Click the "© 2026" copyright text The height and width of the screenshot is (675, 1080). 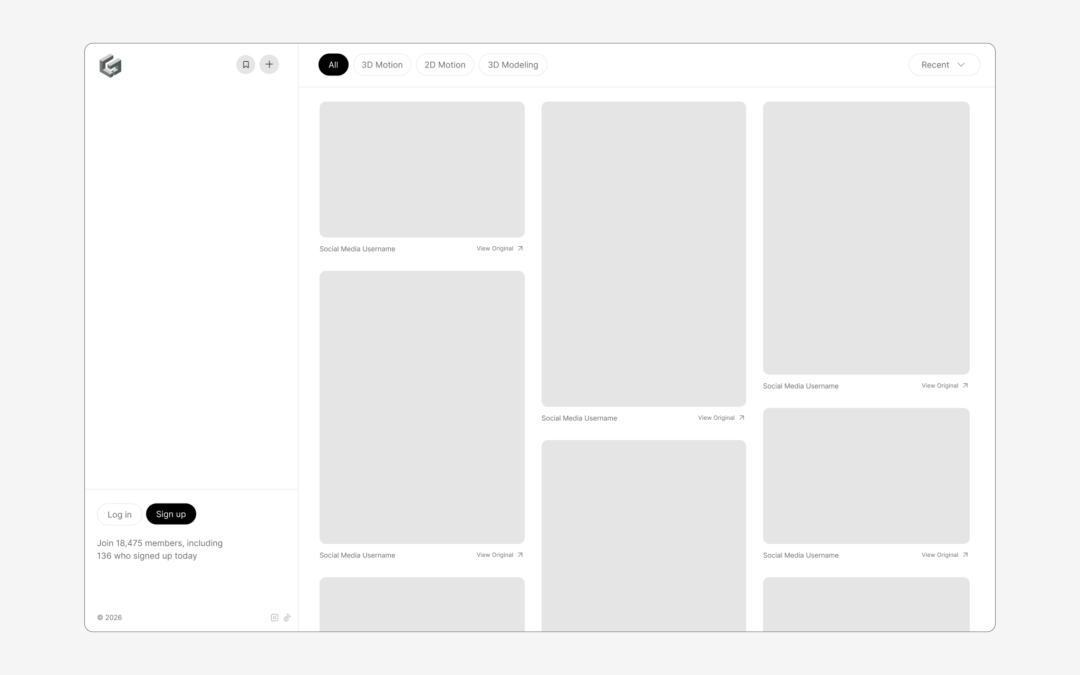coord(110,618)
